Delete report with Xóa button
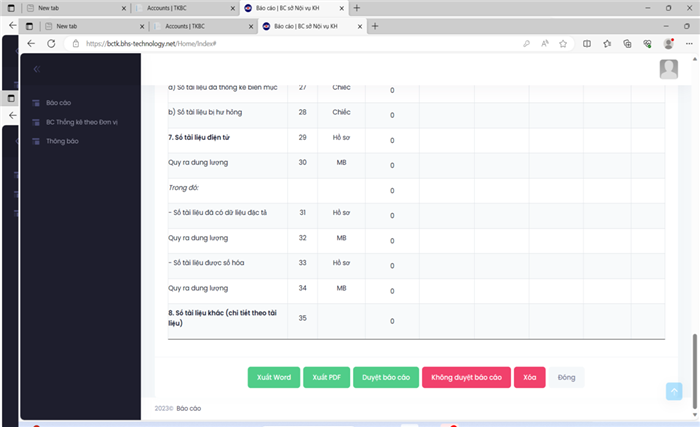Screen dimensions: 700x427 click(x=529, y=377)
